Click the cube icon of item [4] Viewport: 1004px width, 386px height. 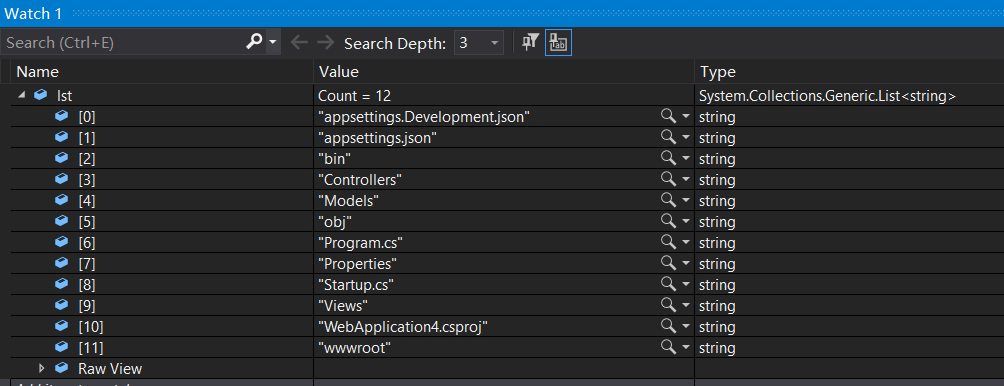pyautogui.click(x=61, y=200)
